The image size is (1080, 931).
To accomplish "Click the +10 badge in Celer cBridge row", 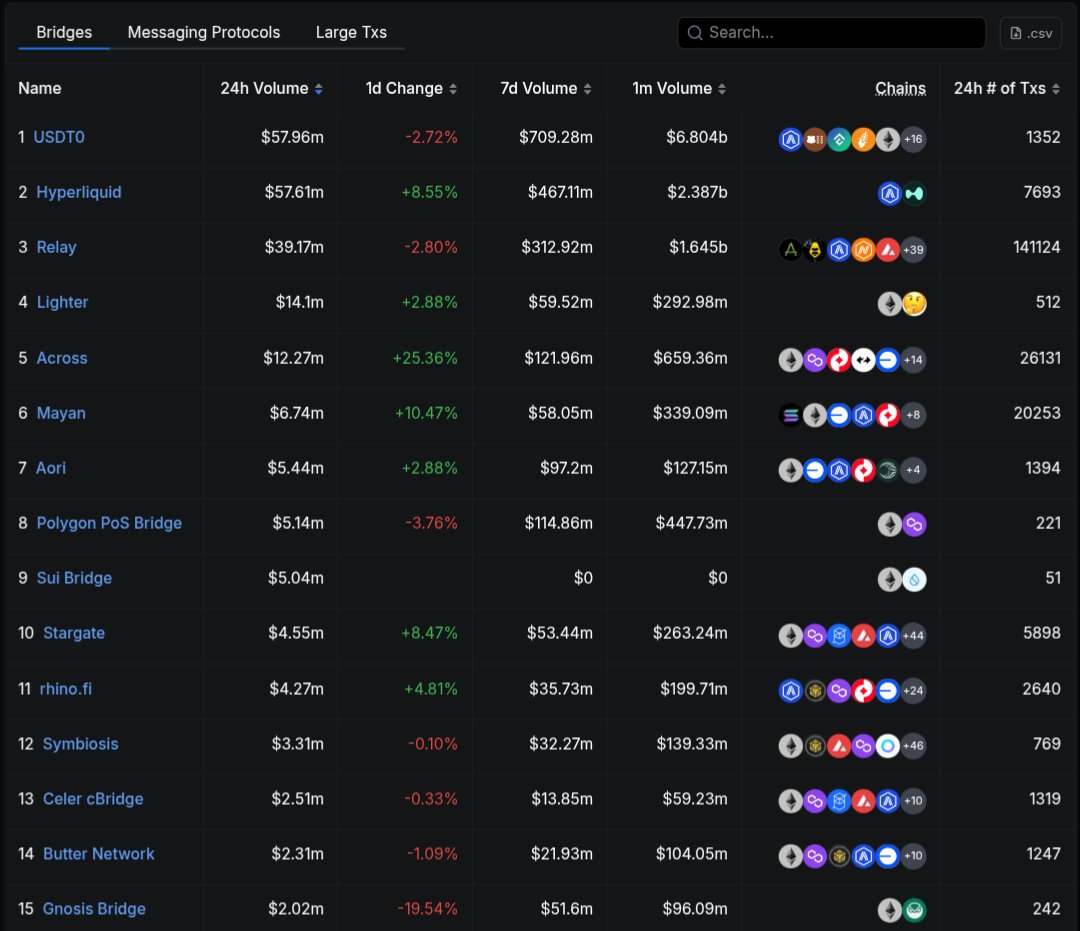I will pos(913,801).
